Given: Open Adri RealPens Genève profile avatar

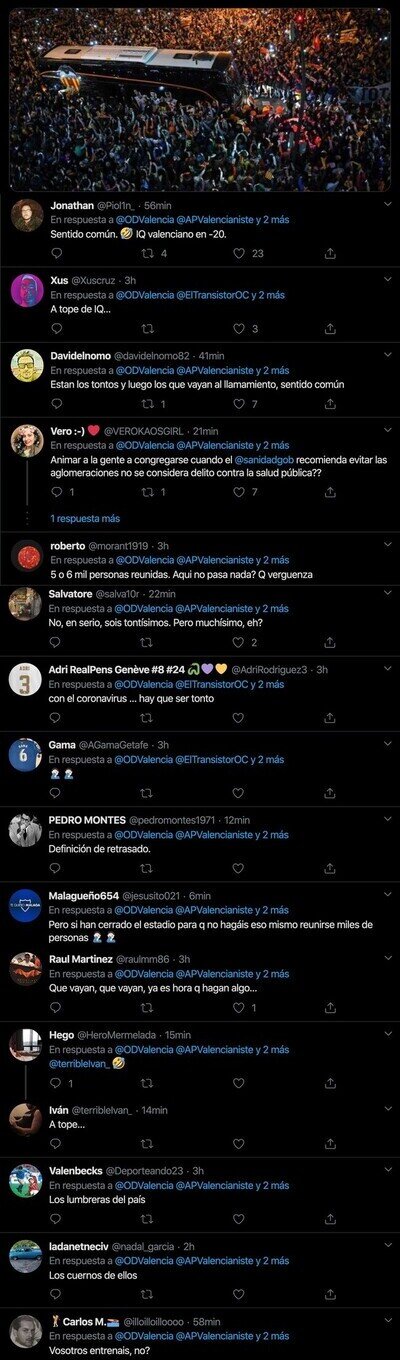Looking at the screenshot, I should coord(26,684).
